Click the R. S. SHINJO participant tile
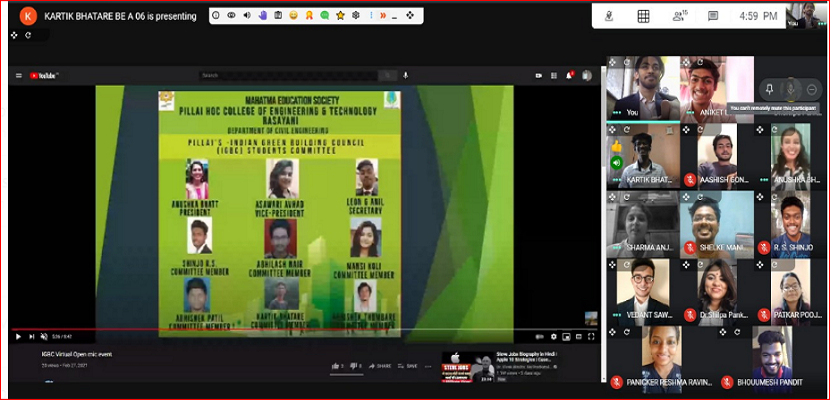 pyautogui.click(x=791, y=224)
